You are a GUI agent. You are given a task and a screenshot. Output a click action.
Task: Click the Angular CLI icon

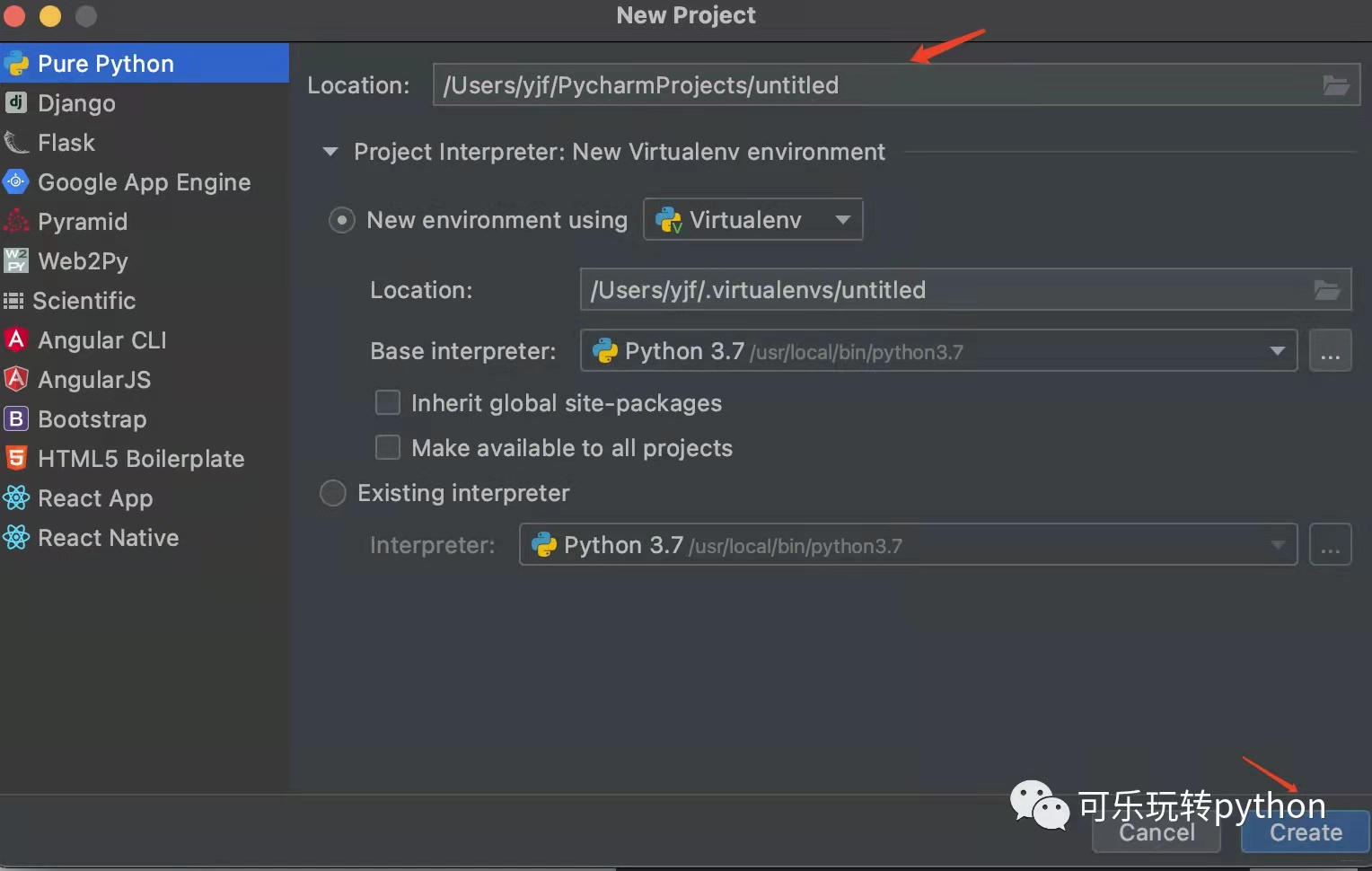pos(16,339)
